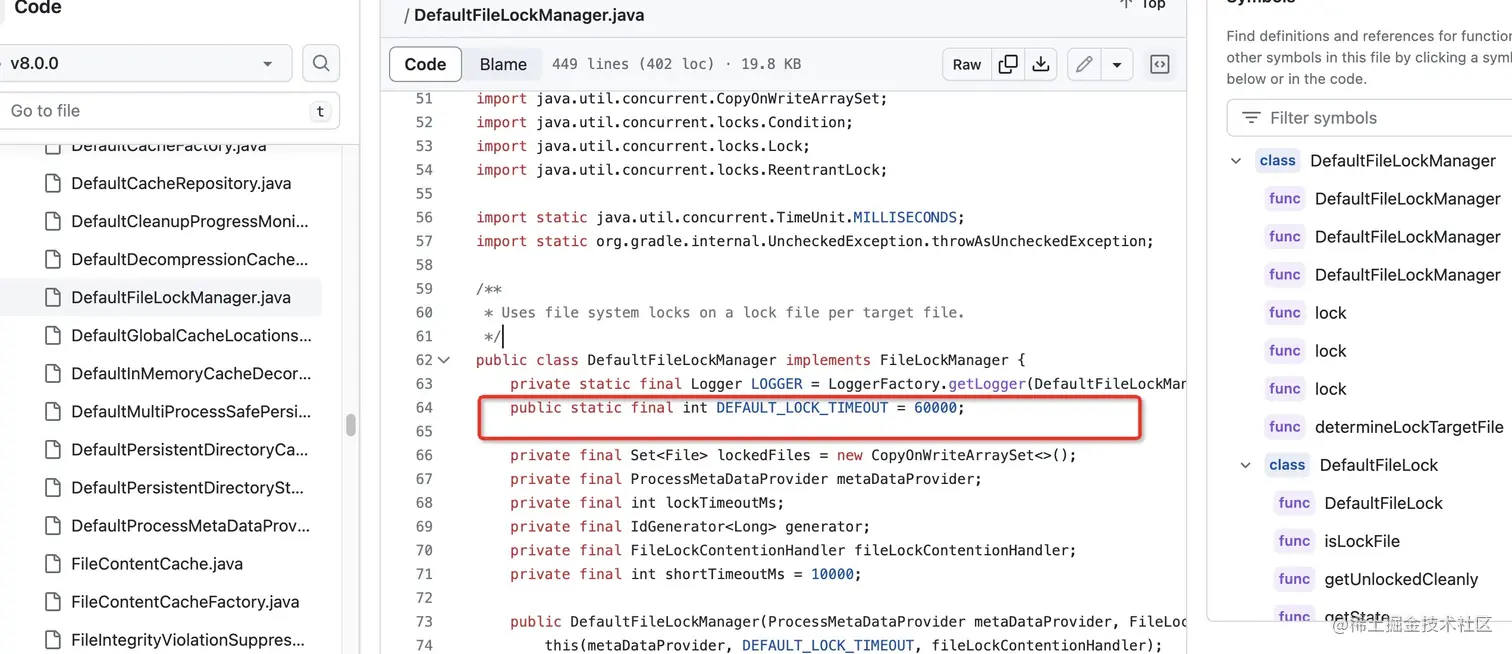Screen dimensions: 1512x654
Task: Click file icon beside FileContentCache.java
Action: [x=53, y=563]
